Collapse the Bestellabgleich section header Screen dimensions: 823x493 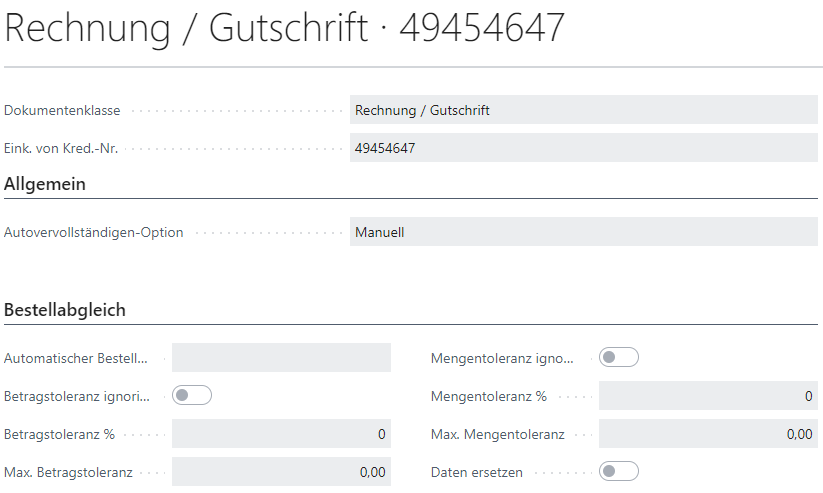click(x=65, y=310)
